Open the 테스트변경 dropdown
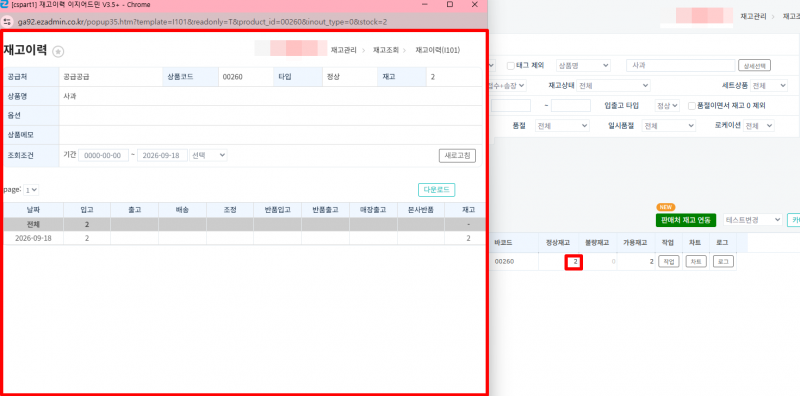This screenshot has width=800, height=396. (753, 220)
